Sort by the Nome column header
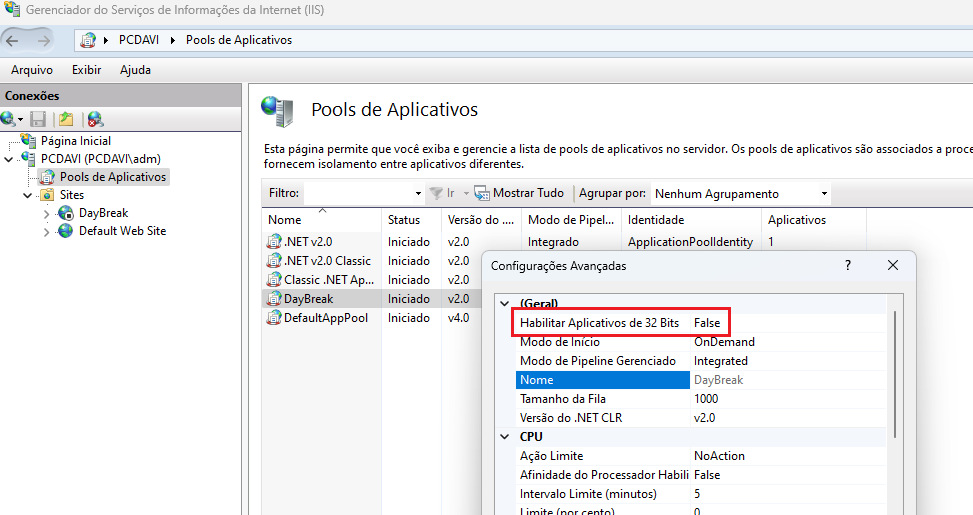The width and height of the screenshot is (973, 515). pyautogui.click(x=321, y=220)
